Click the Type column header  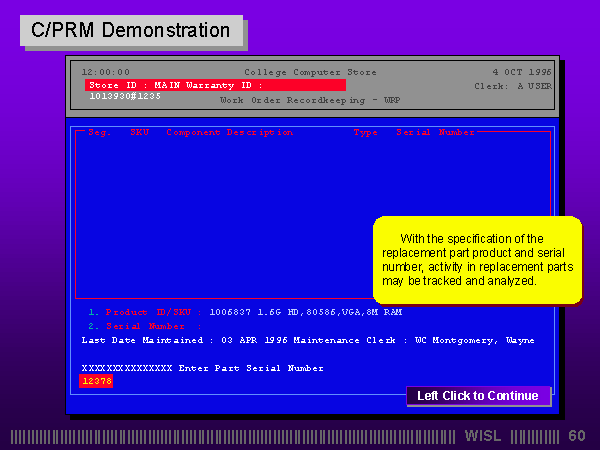pos(365,132)
